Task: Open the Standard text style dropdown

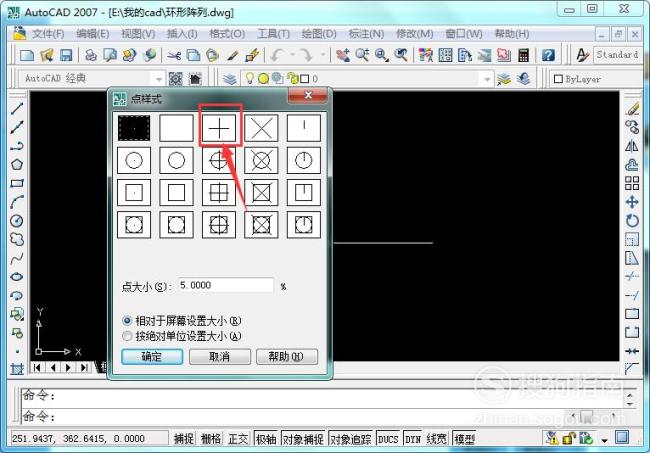Action: tap(618, 55)
